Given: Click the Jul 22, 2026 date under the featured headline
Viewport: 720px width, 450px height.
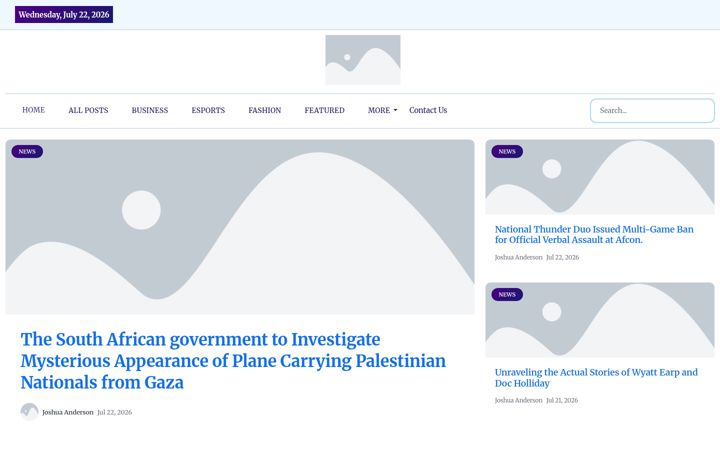Looking at the screenshot, I should click(x=114, y=412).
